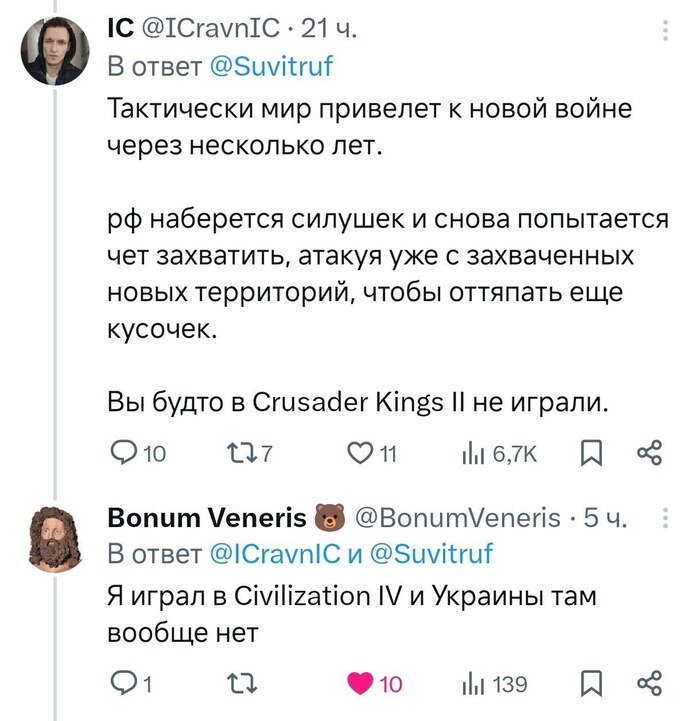The height and width of the screenshot is (721, 700).
Task: View analytics for the IC tweet (6,7K)
Action: (471, 455)
